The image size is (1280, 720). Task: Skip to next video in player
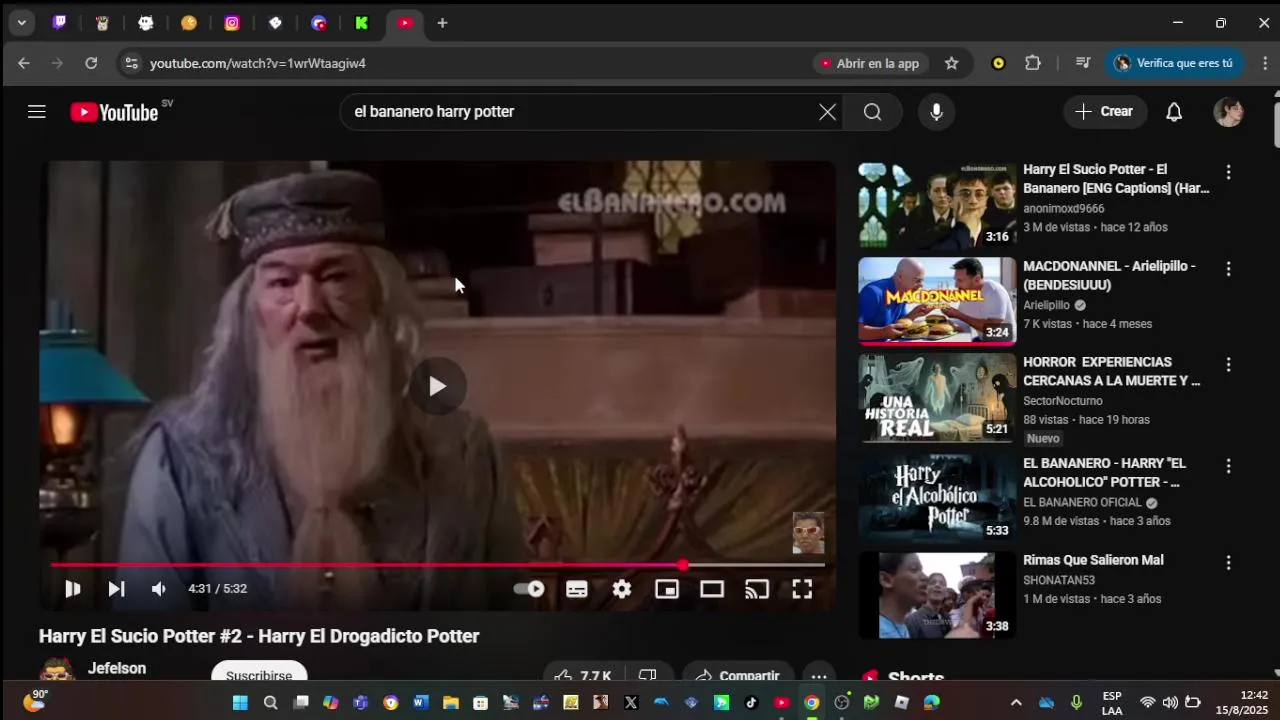coord(116,589)
